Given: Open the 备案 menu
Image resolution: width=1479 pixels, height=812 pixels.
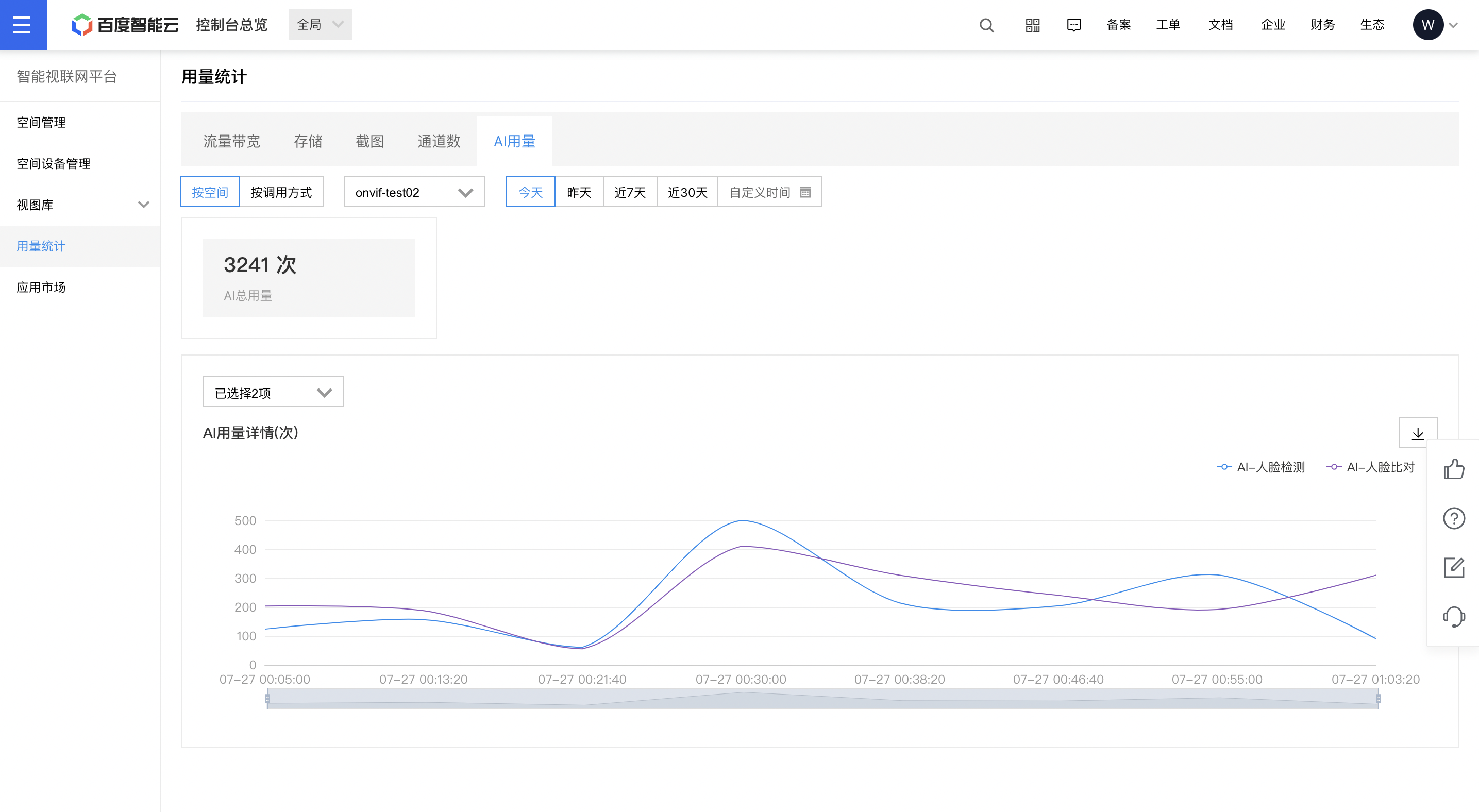Looking at the screenshot, I should pos(1118,25).
